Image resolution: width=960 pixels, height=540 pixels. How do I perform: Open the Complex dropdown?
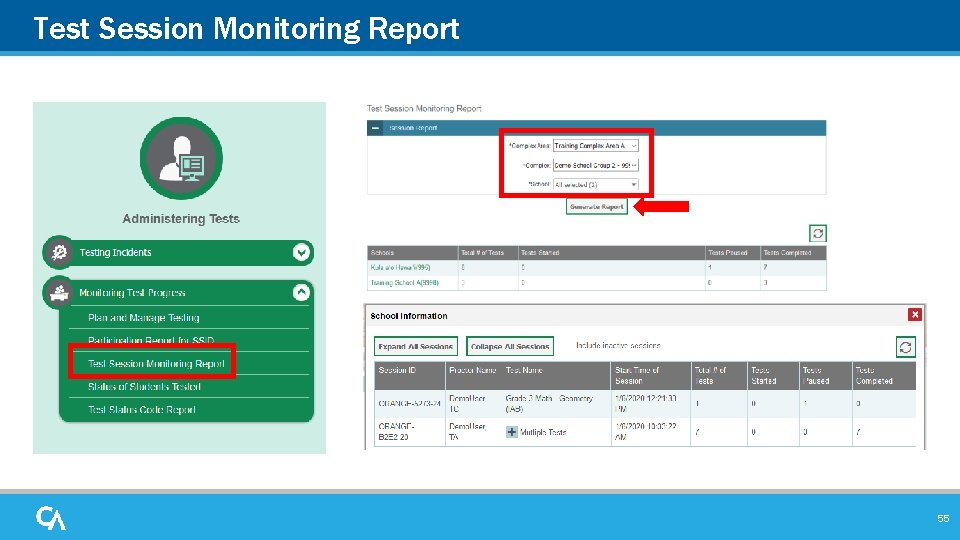[x=596, y=165]
